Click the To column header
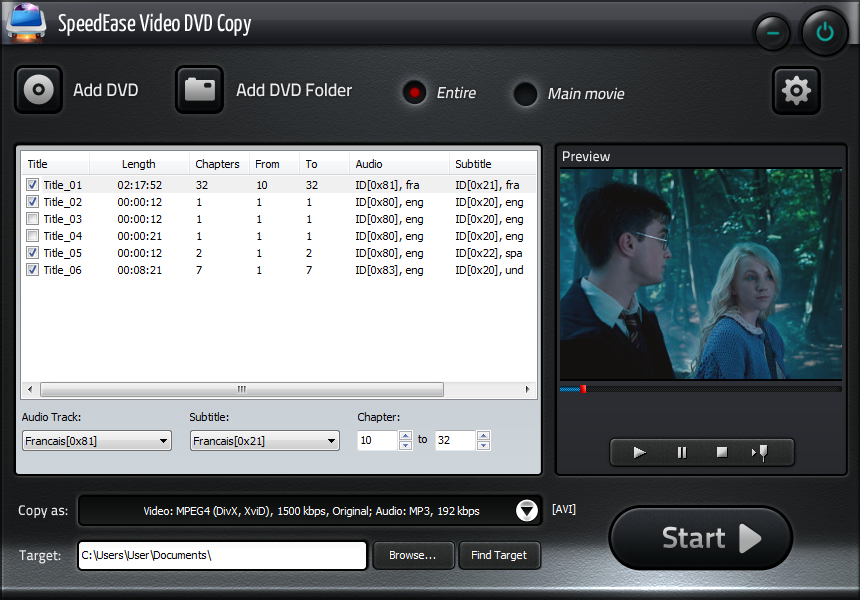Image resolution: width=860 pixels, height=600 pixels. pyautogui.click(x=324, y=164)
